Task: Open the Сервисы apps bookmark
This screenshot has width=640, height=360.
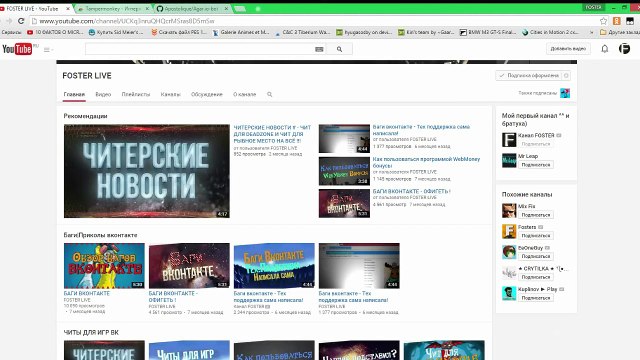Action: pos(11,32)
